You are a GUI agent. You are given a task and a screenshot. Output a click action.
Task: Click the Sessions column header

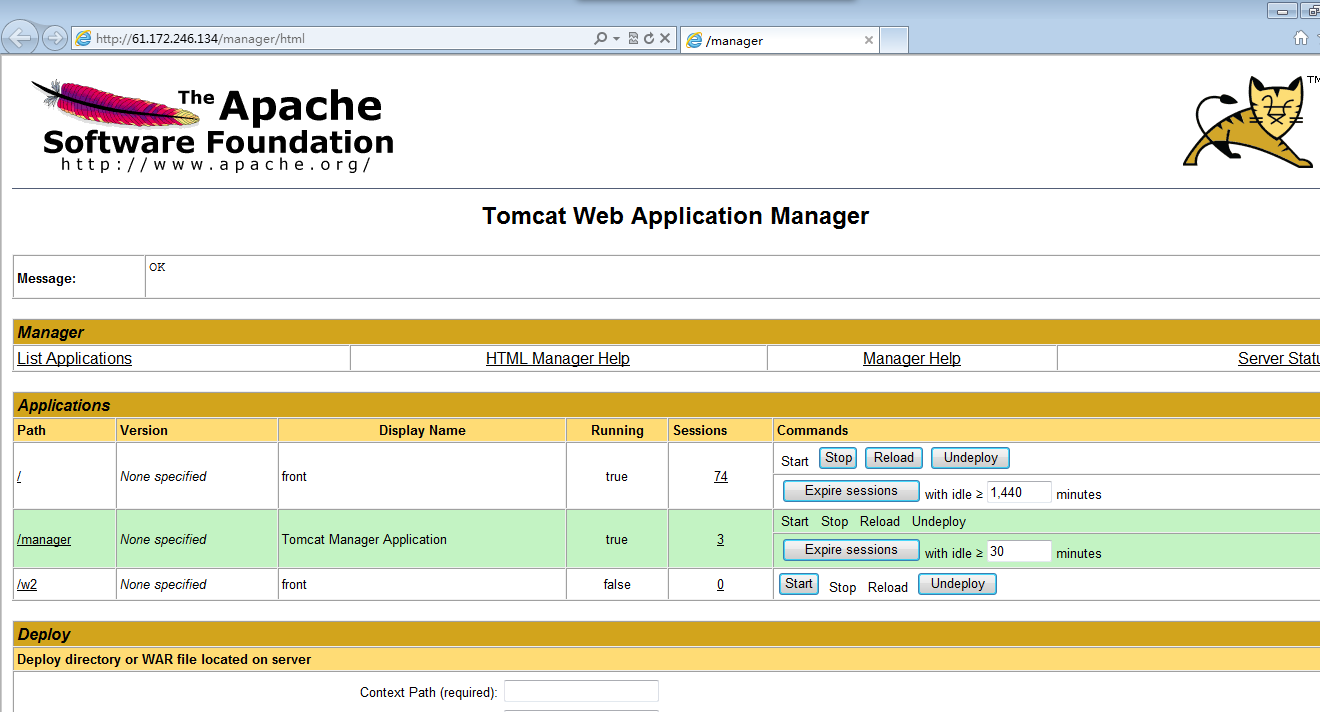(x=700, y=430)
